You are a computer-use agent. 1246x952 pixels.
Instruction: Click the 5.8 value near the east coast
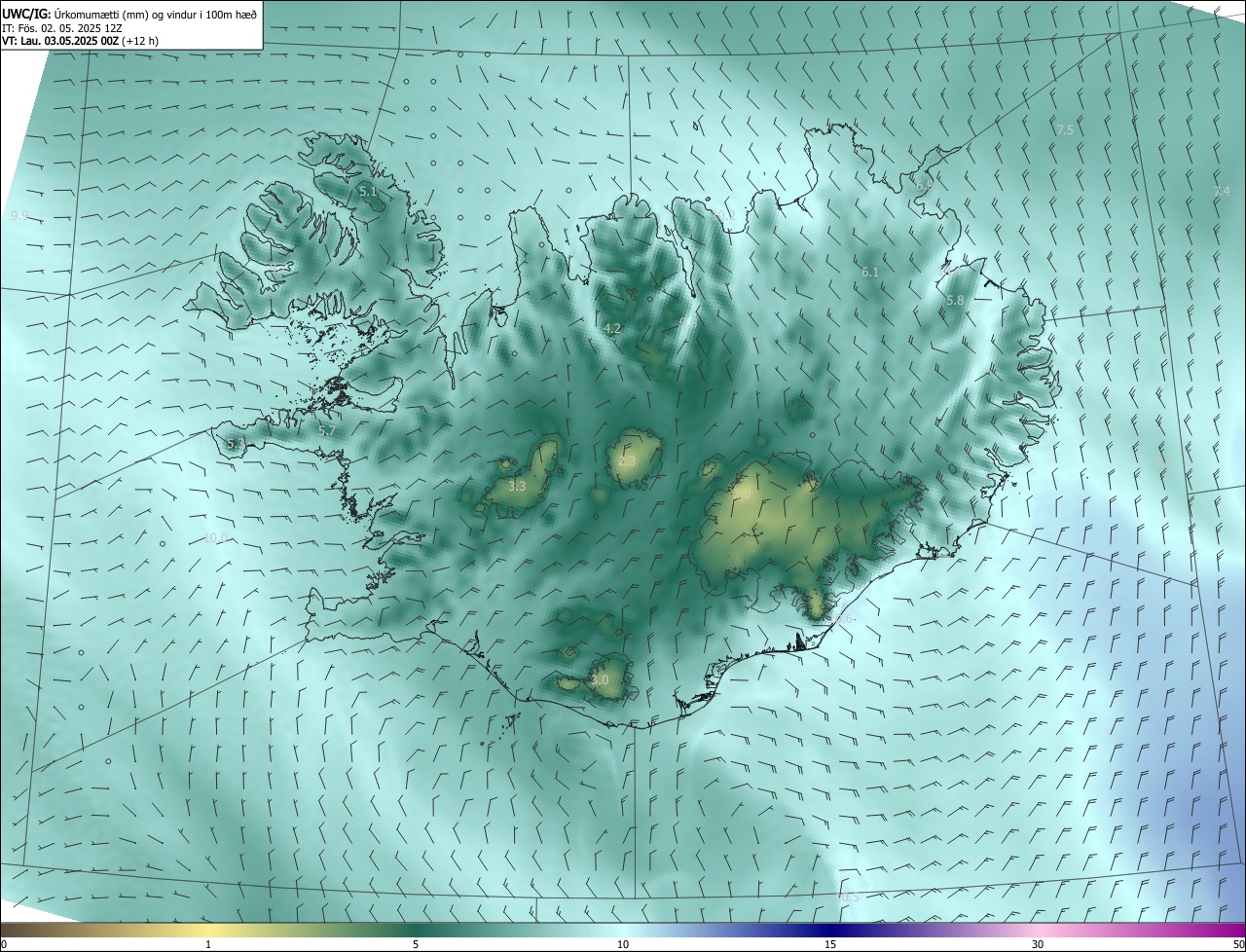point(955,301)
